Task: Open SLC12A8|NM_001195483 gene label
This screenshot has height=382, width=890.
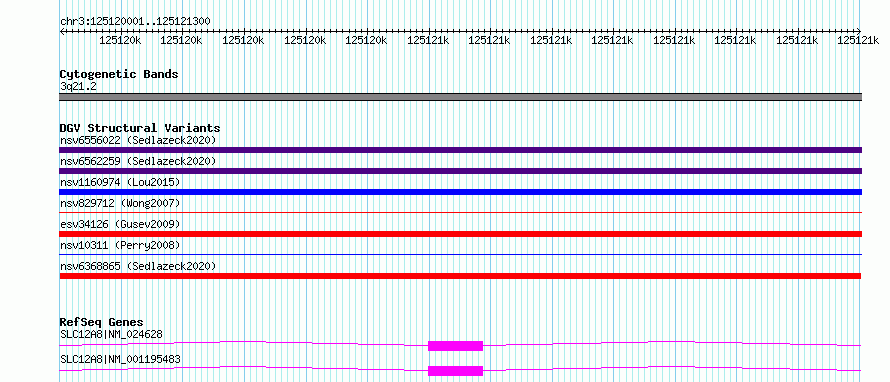Action: click(120, 360)
